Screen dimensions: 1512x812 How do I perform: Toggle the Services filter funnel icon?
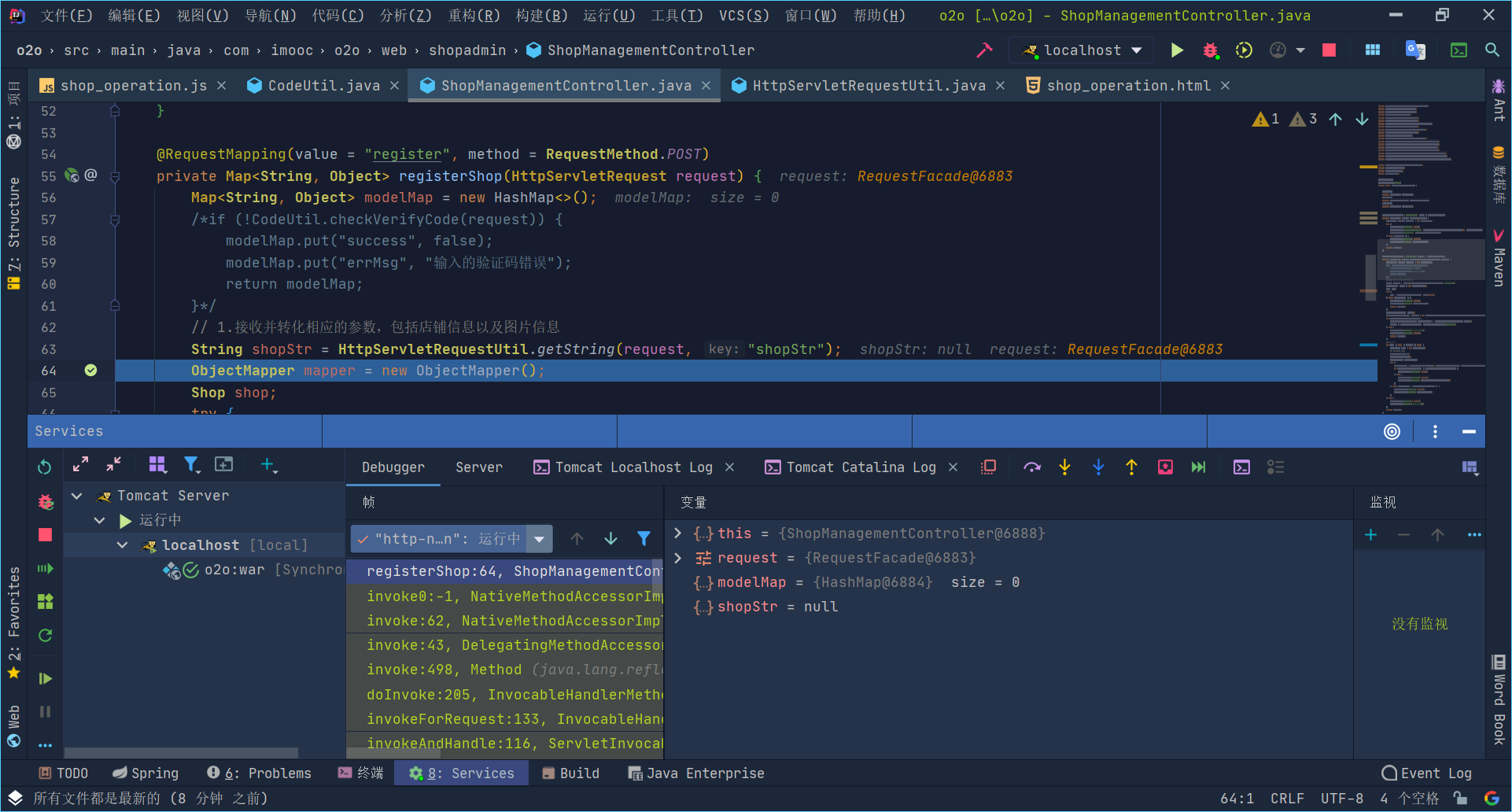pos(191,465)
